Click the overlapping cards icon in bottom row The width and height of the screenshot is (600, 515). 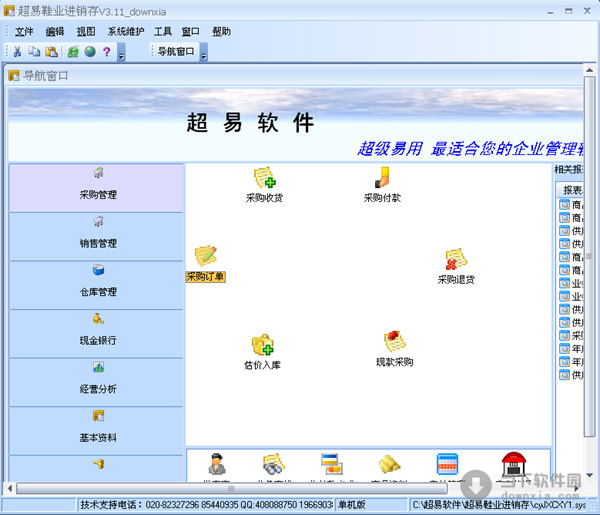[x=331, y=464]
